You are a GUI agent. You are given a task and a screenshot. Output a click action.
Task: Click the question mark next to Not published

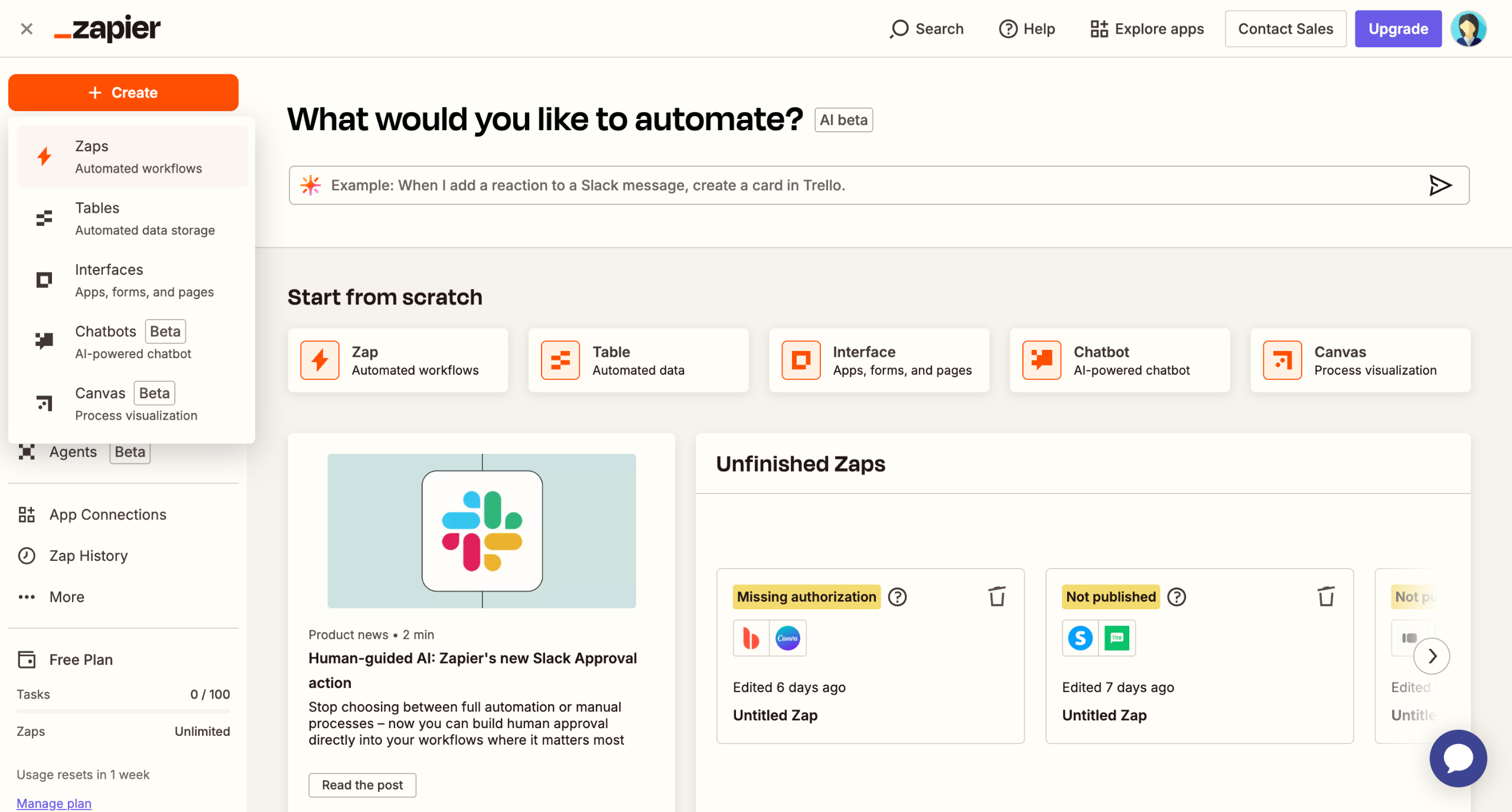(1177, 597)
